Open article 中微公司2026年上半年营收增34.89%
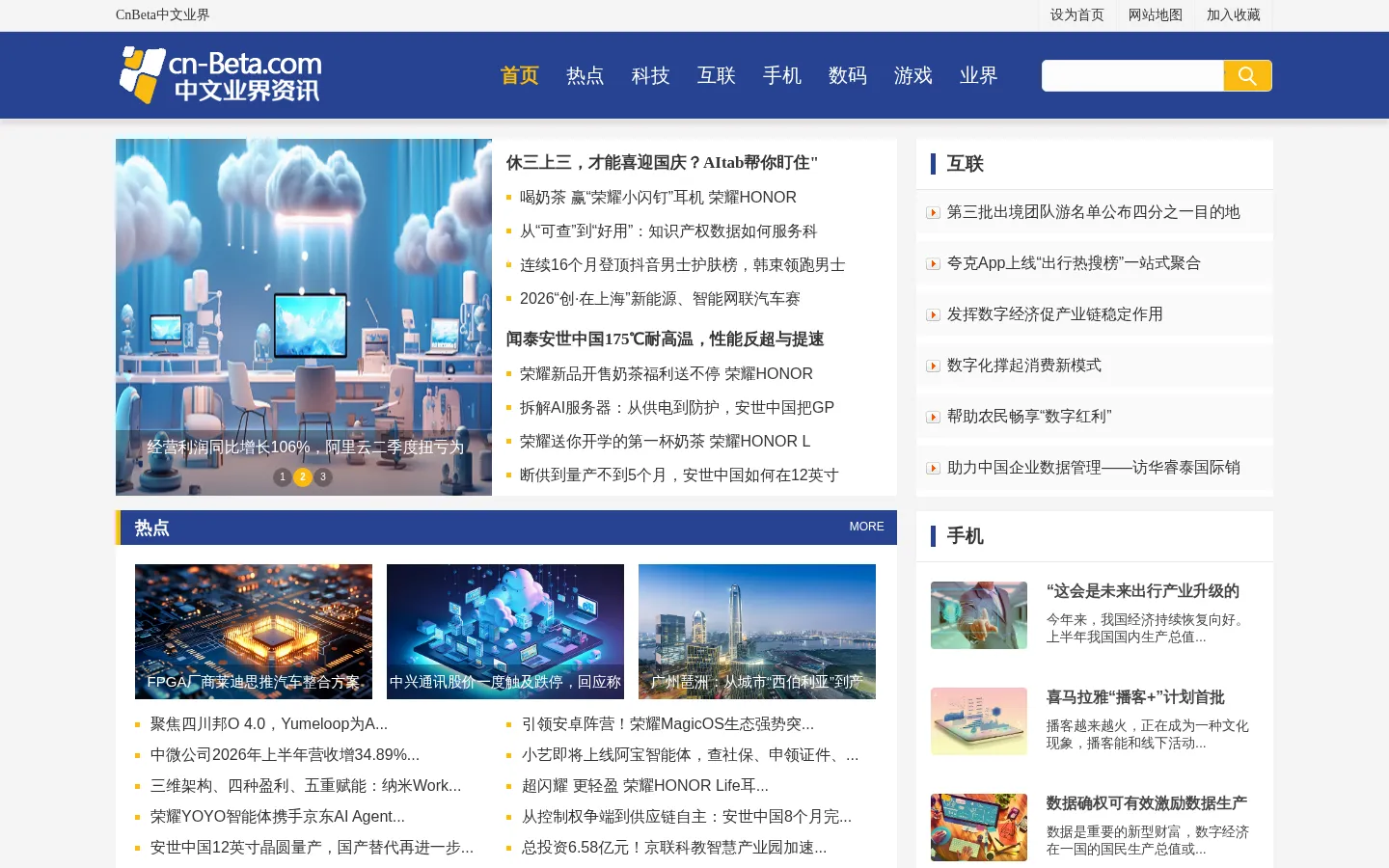1389x868 pixels. click(x=285, y=755)
